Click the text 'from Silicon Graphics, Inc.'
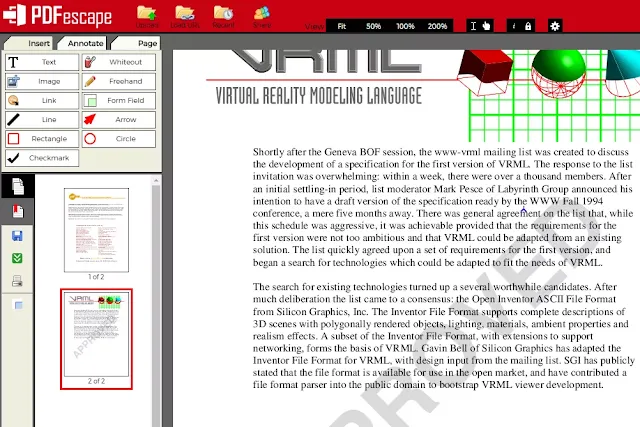This screenshot has width=640, height=427. pyautogui.click(x=311, y=311)
